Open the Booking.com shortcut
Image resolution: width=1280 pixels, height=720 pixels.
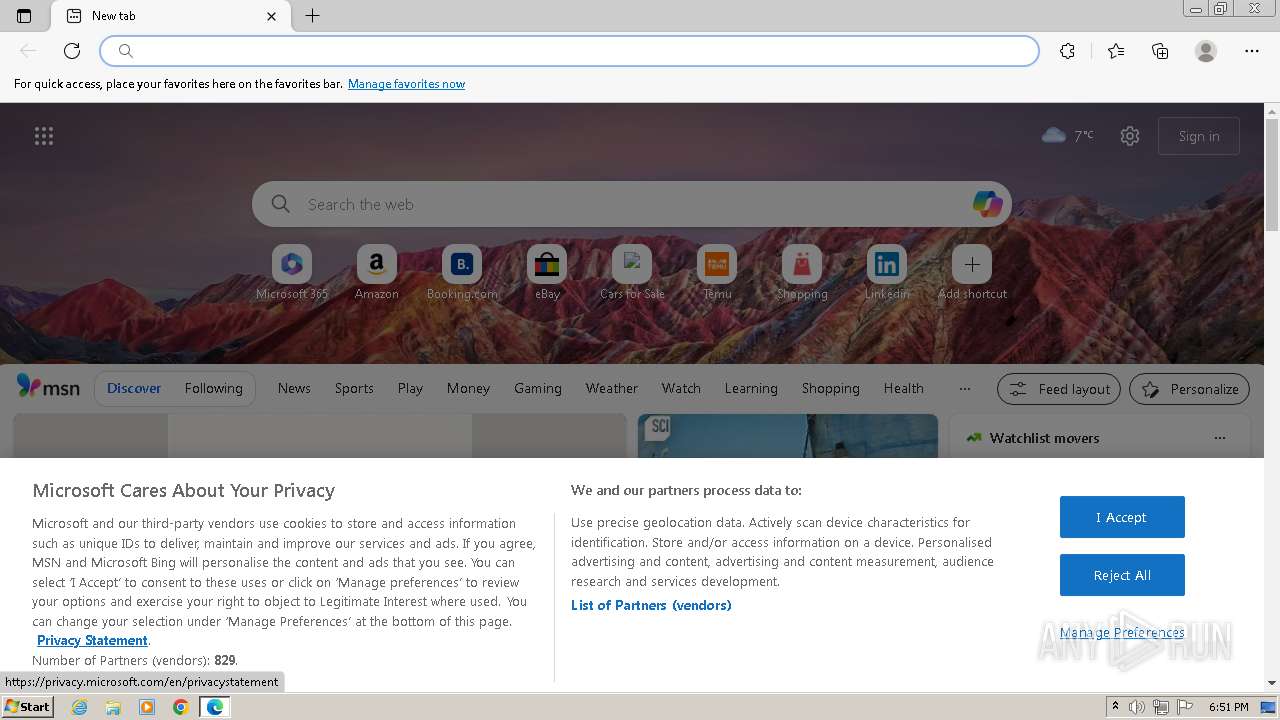click(462, 272)
